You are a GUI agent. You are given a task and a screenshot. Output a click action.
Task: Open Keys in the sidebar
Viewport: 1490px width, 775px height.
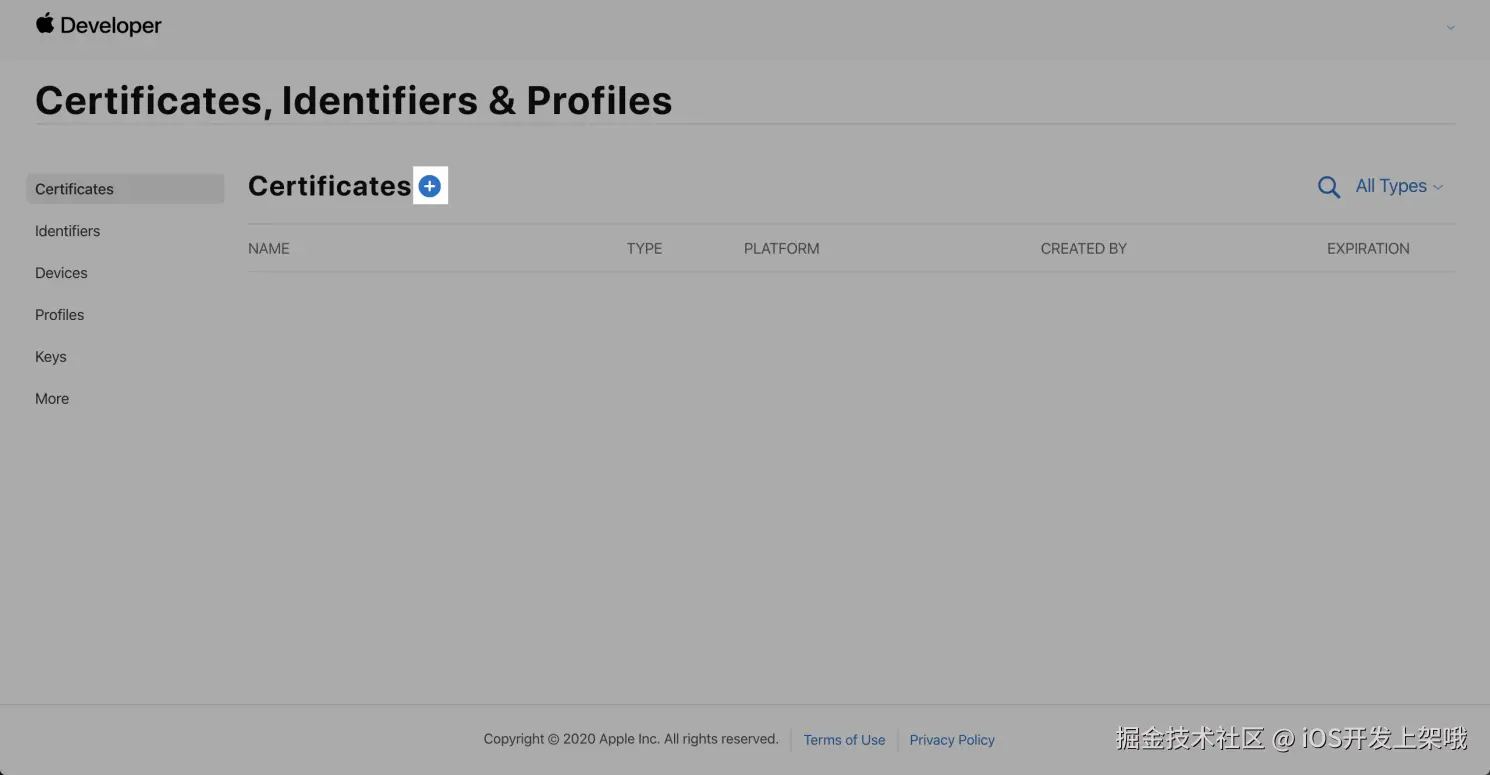[x=51, y=357]
